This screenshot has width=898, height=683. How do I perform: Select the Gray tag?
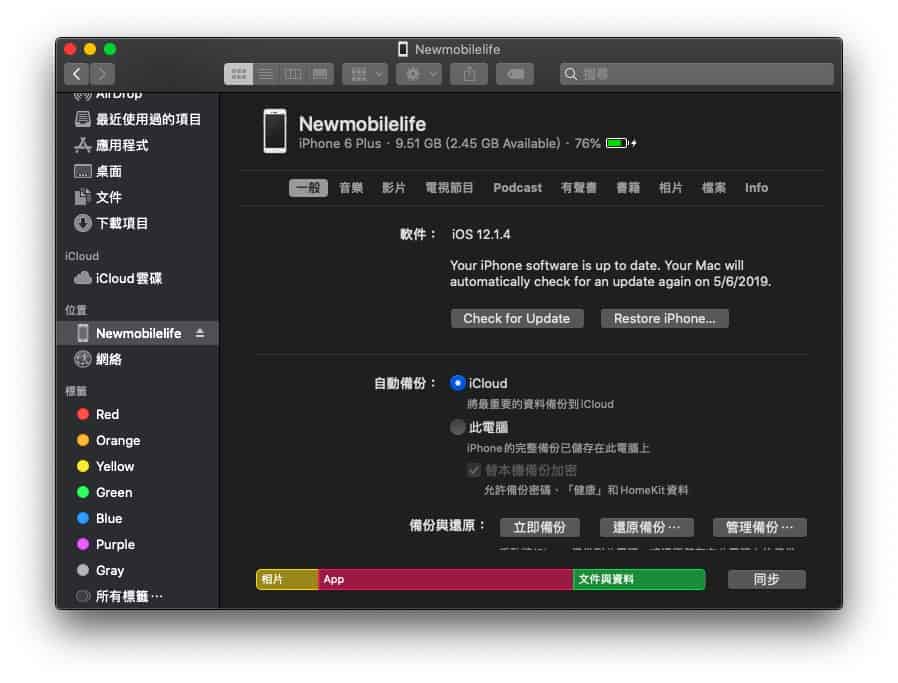[x=100, y=570]
